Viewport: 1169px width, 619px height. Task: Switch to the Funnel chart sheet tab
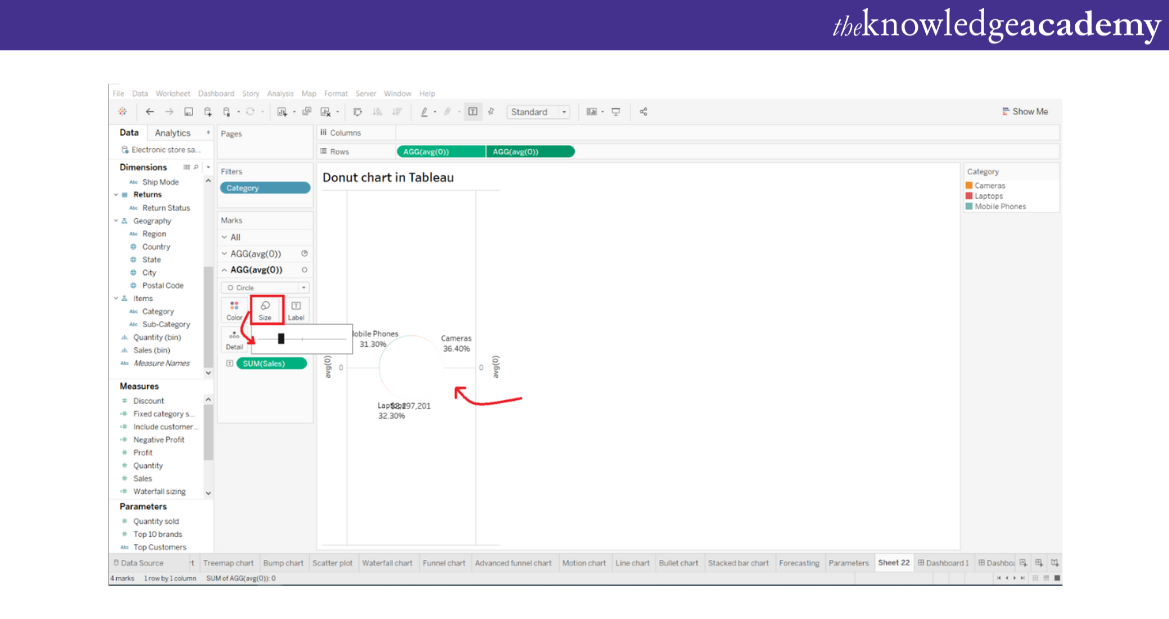443,563
